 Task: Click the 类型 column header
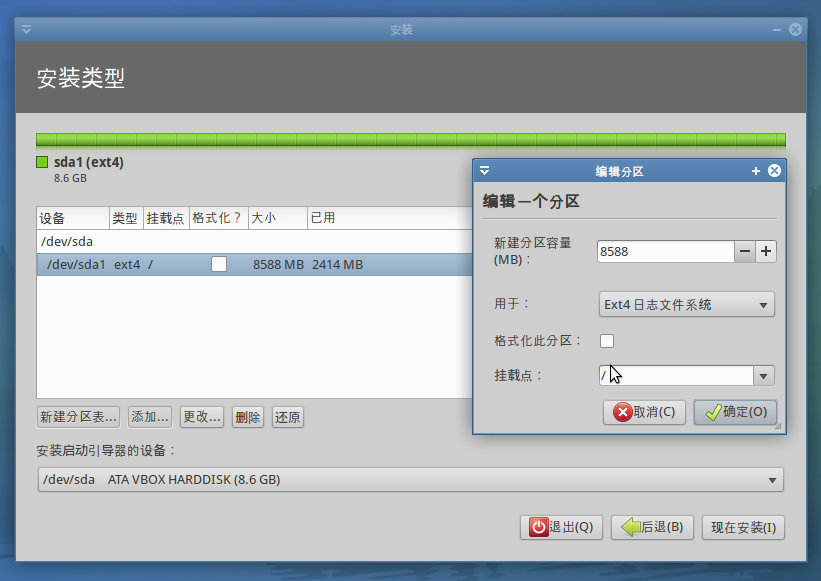[x=126, y=218]
